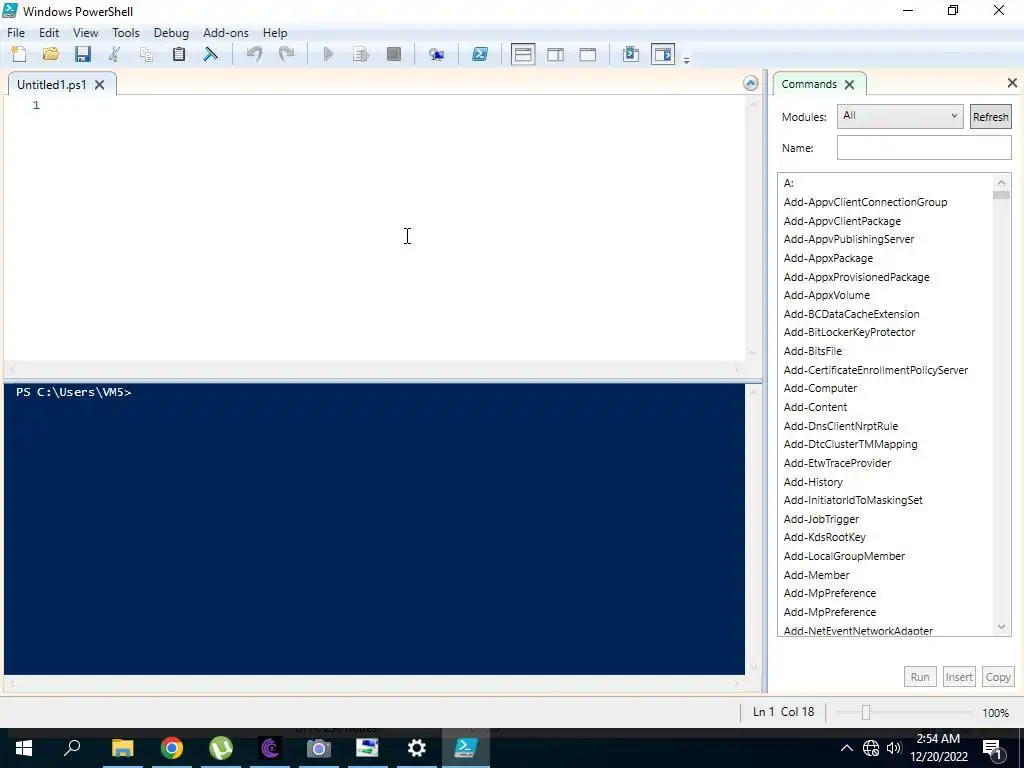Click the Run button in Commands pane
The width and height of the screenshot is (1024, 768).
920,677
